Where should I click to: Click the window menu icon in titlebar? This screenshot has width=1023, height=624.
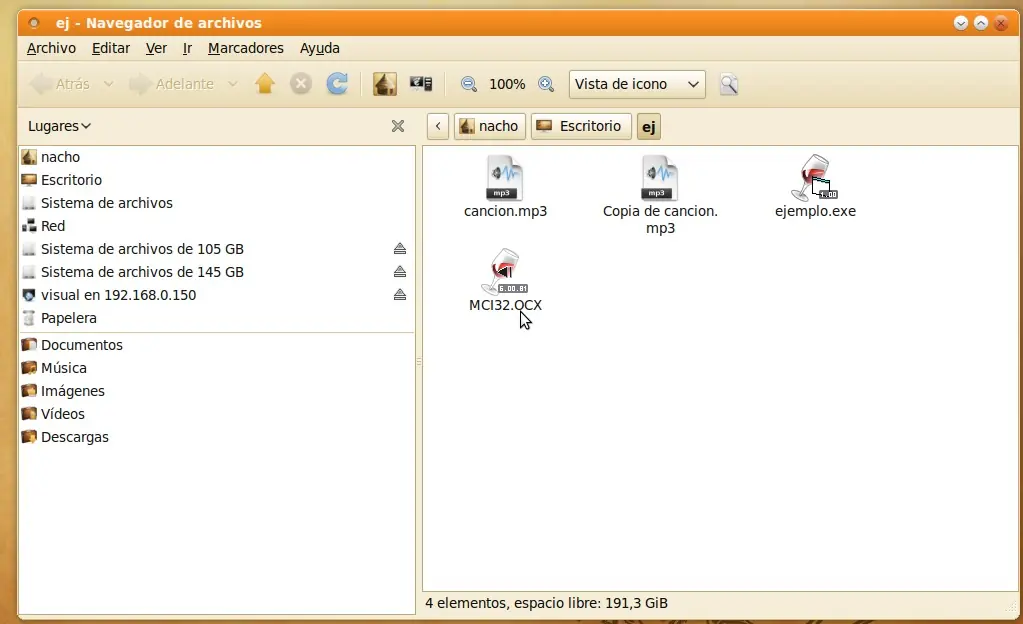tap(34, 23)
